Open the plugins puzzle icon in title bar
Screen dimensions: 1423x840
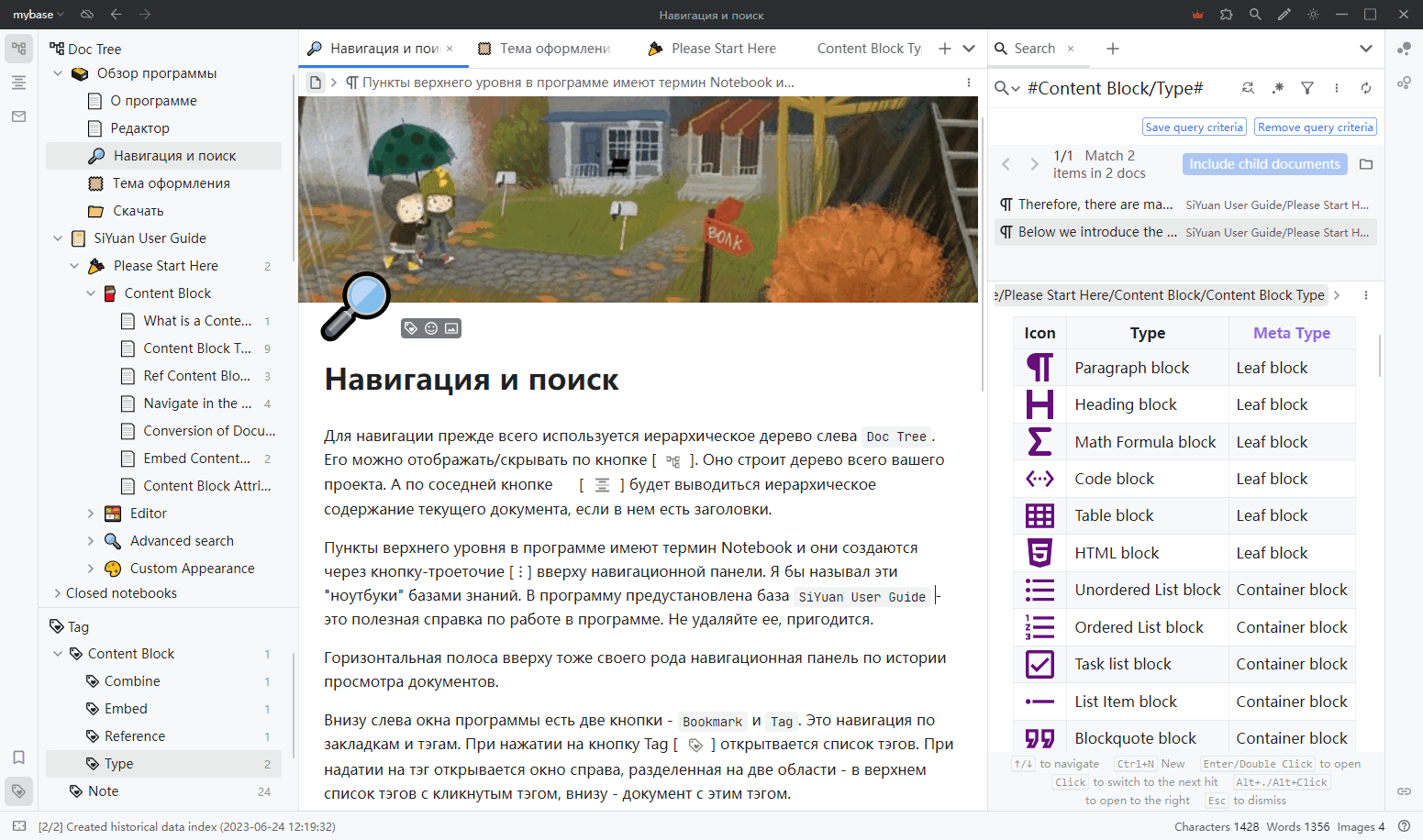click(1227, 15)
